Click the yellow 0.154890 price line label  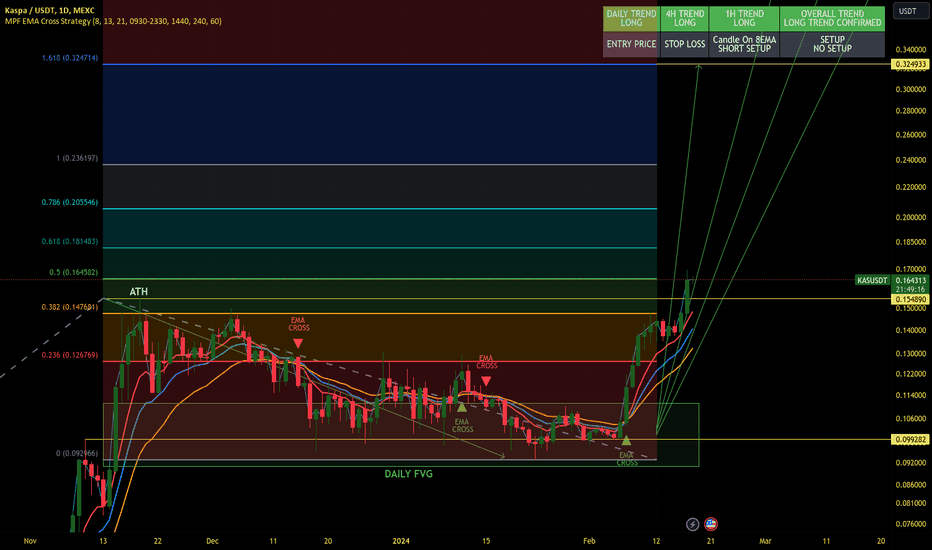click(910, 299)
